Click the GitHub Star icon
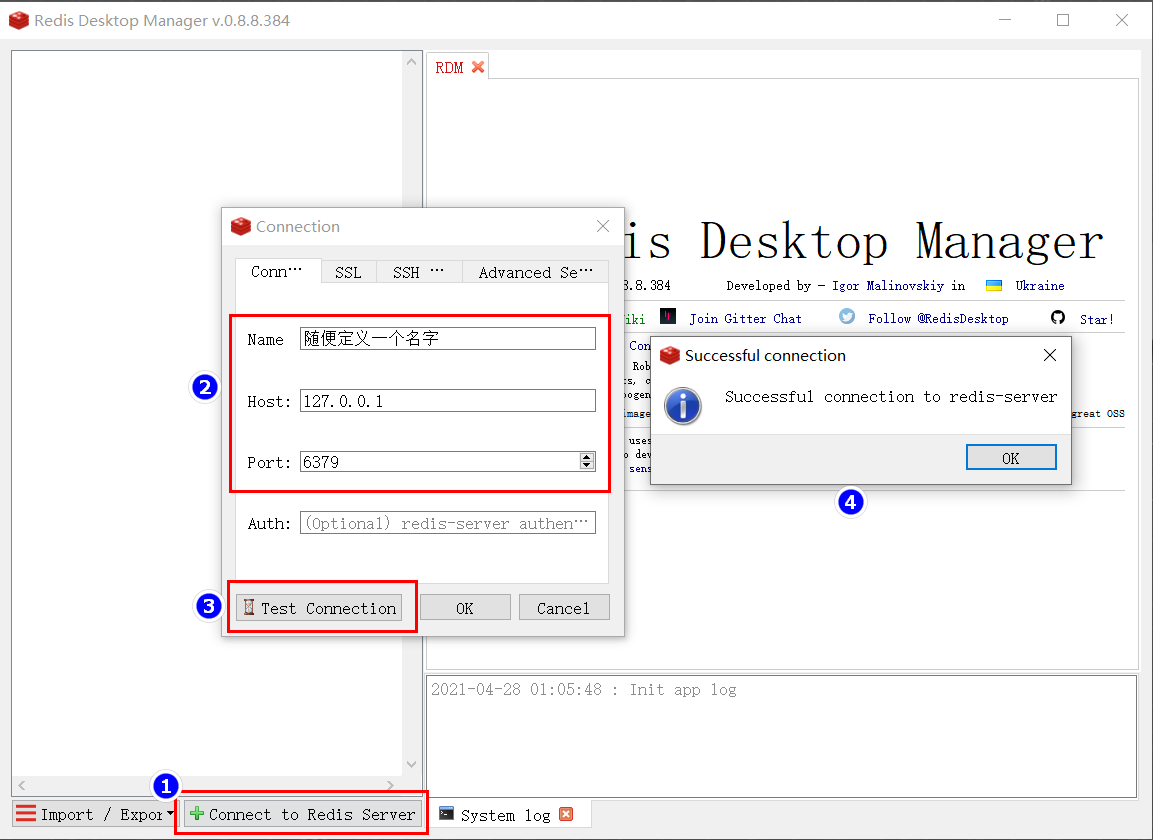This screenshot has width=1153, height=840. coord(1057,318)
